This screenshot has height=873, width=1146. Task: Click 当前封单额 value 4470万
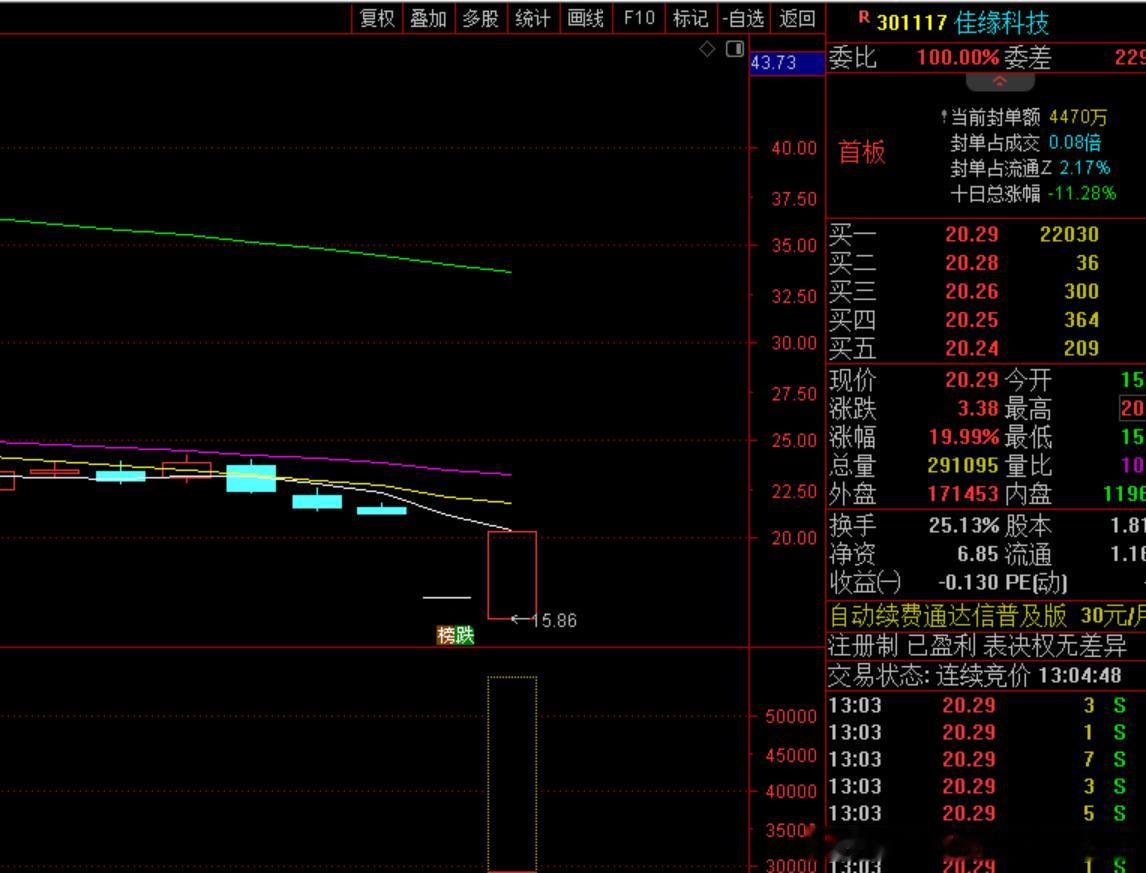1078,117
